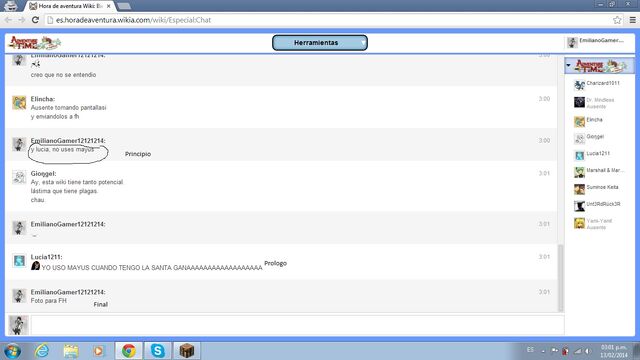Click Suminoe Keita avatar icon
The height and width of the screenshot is (360, 640).
579,189
